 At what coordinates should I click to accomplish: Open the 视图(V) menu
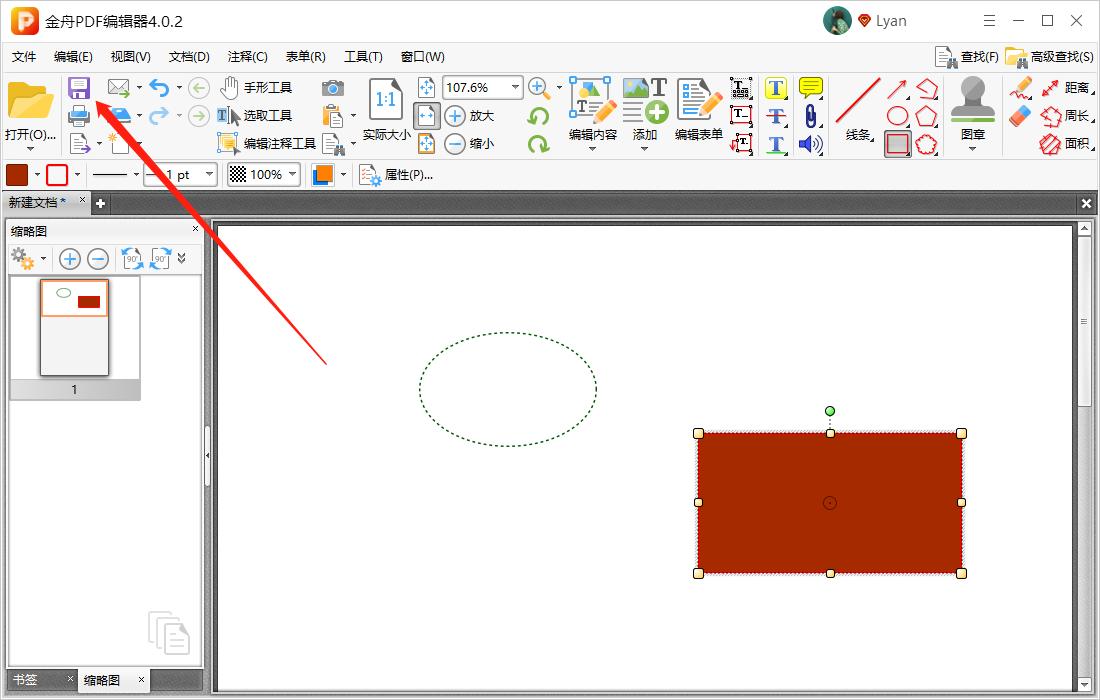pyautogui.click(x=130, y=57)
